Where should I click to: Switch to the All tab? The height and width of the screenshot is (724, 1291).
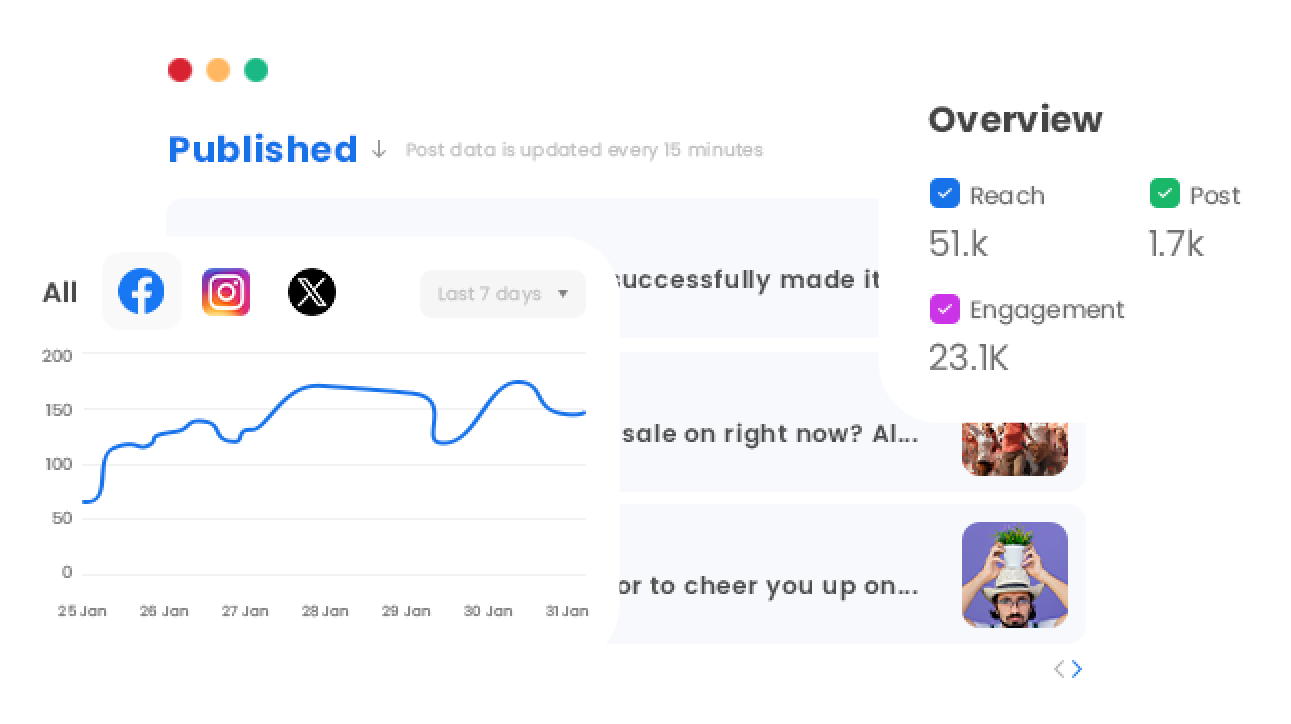pos(60,293)
